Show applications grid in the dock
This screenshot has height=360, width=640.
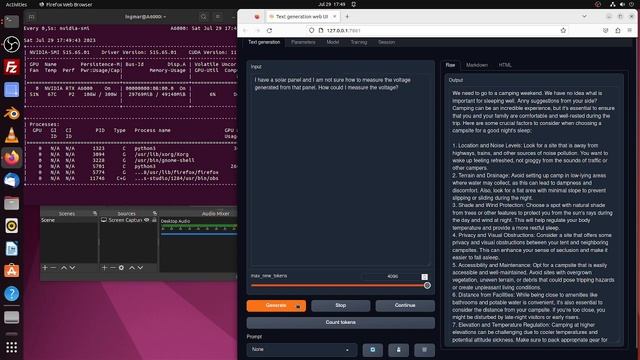(11, 347)
